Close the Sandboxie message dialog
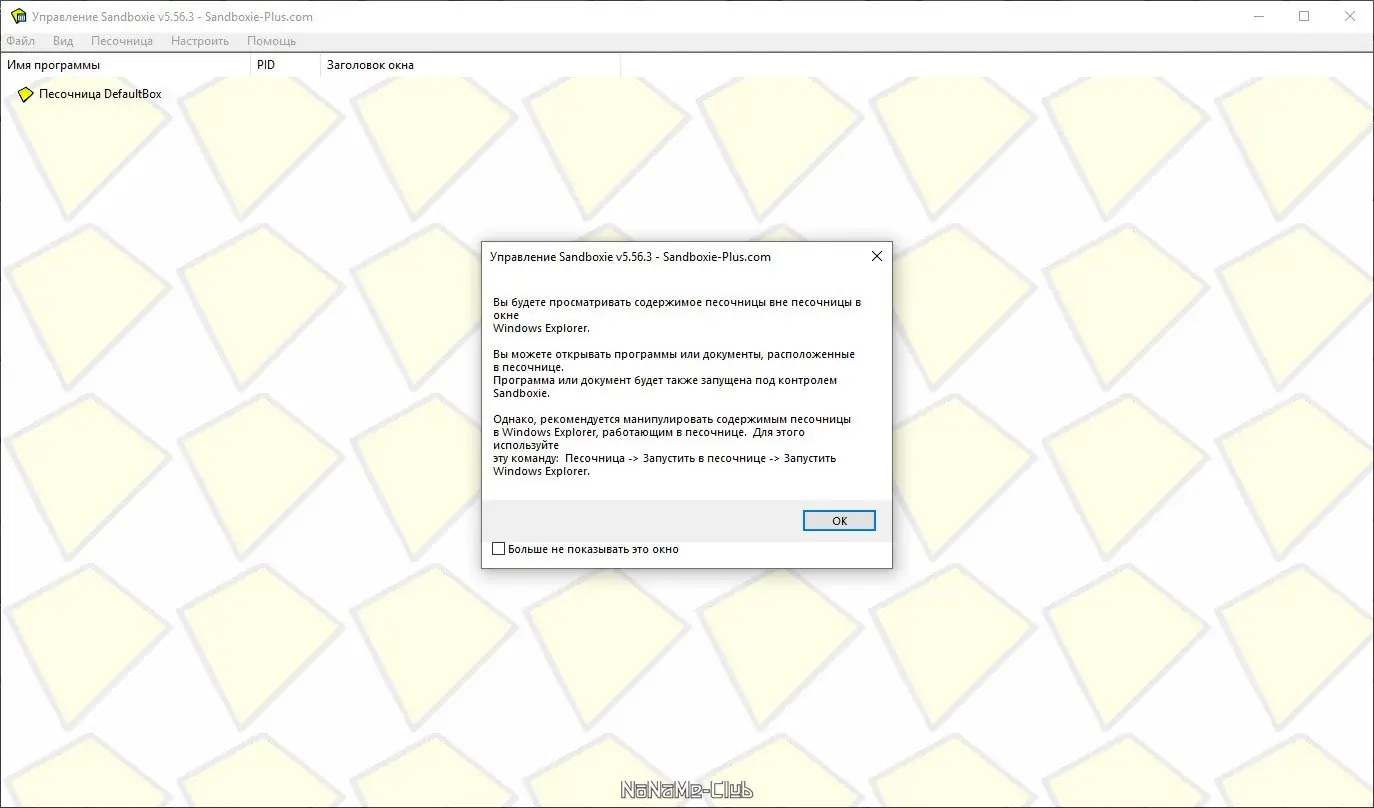The image size is (1374, 808). tap(877, 256)
